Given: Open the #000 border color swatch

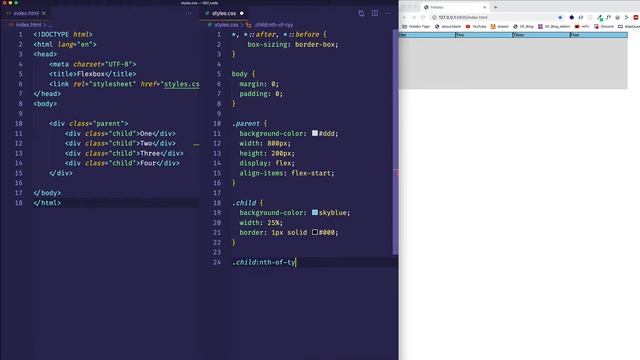Looking at the screenshot, I should coord(315,232).
